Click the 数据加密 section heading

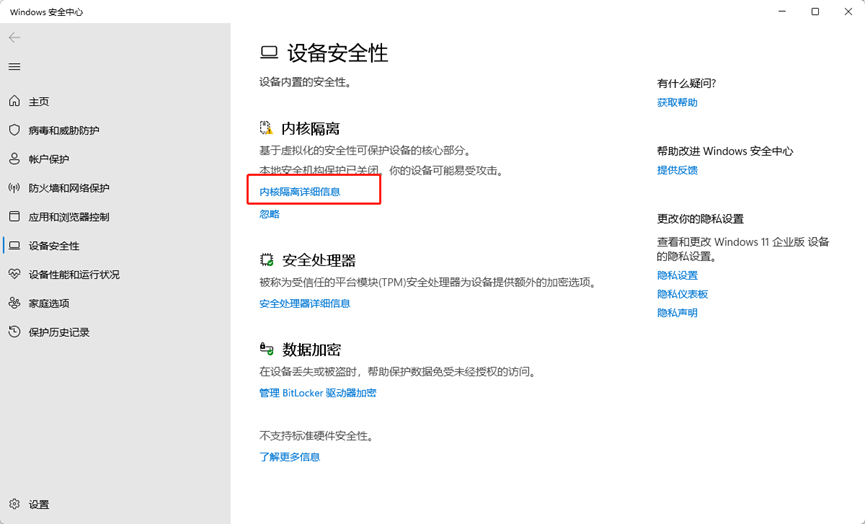coord(311,349)
